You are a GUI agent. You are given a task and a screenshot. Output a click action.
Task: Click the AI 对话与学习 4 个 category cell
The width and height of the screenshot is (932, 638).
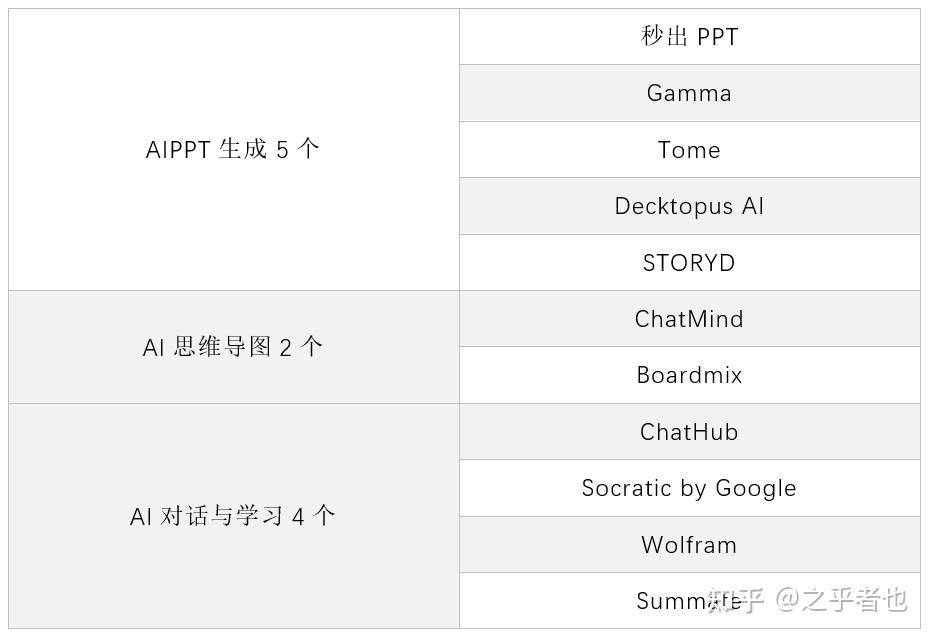233,516
